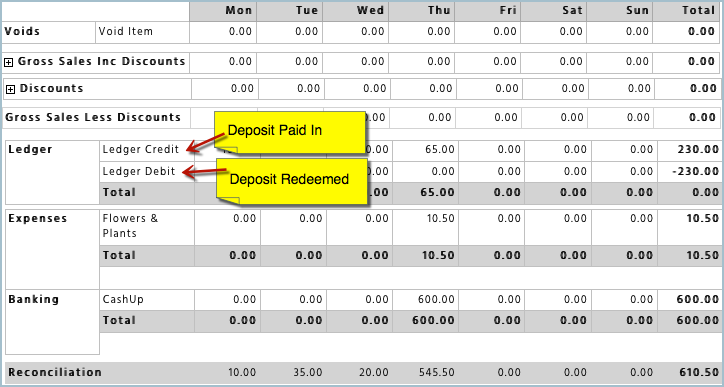Click the Ledger Debit row label
The width and height of the screenshot is (724, 387).
pyautogui.click(x=139, y=171)
